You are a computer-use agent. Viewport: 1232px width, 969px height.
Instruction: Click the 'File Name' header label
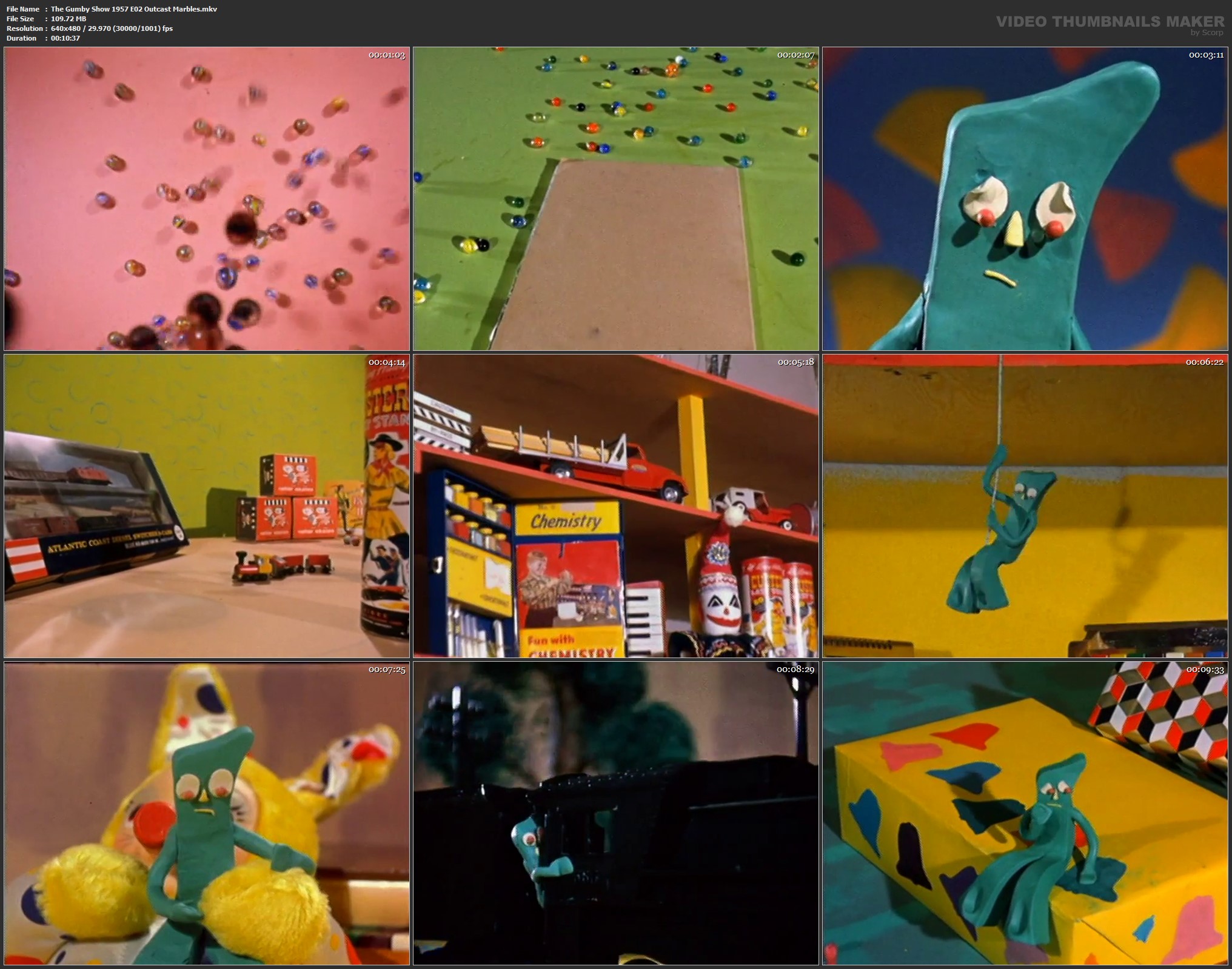(x=23, y=9)
